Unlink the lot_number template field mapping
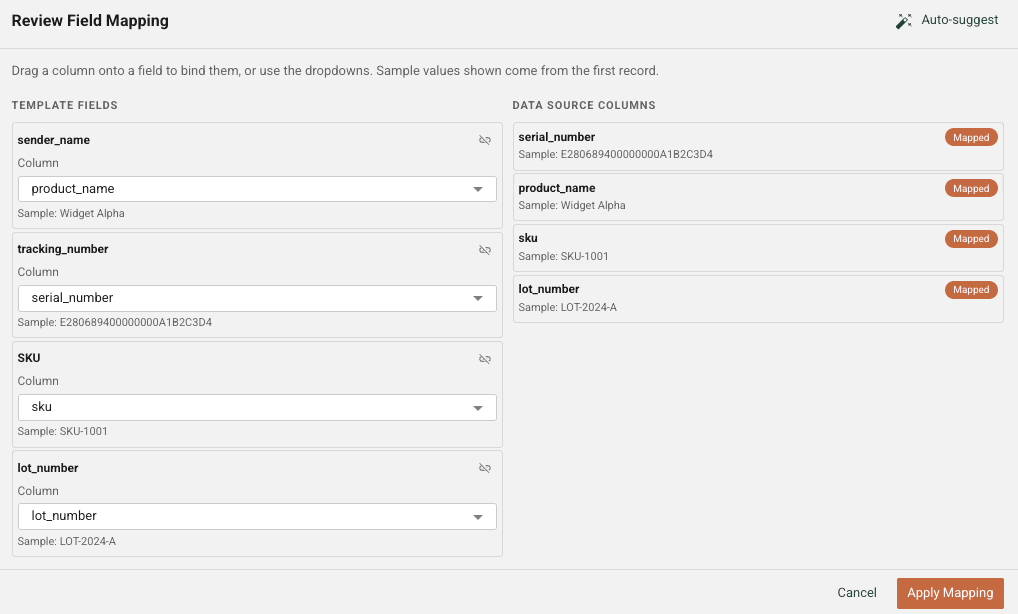1018x614 pixels. click(484, 468)
